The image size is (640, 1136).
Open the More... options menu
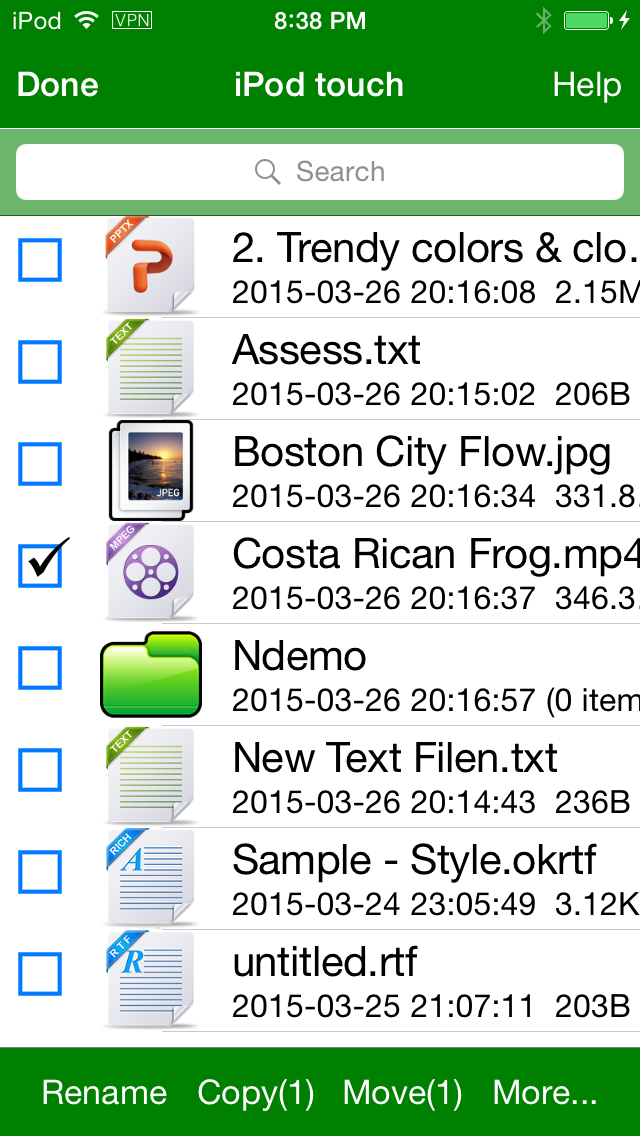545,1093
